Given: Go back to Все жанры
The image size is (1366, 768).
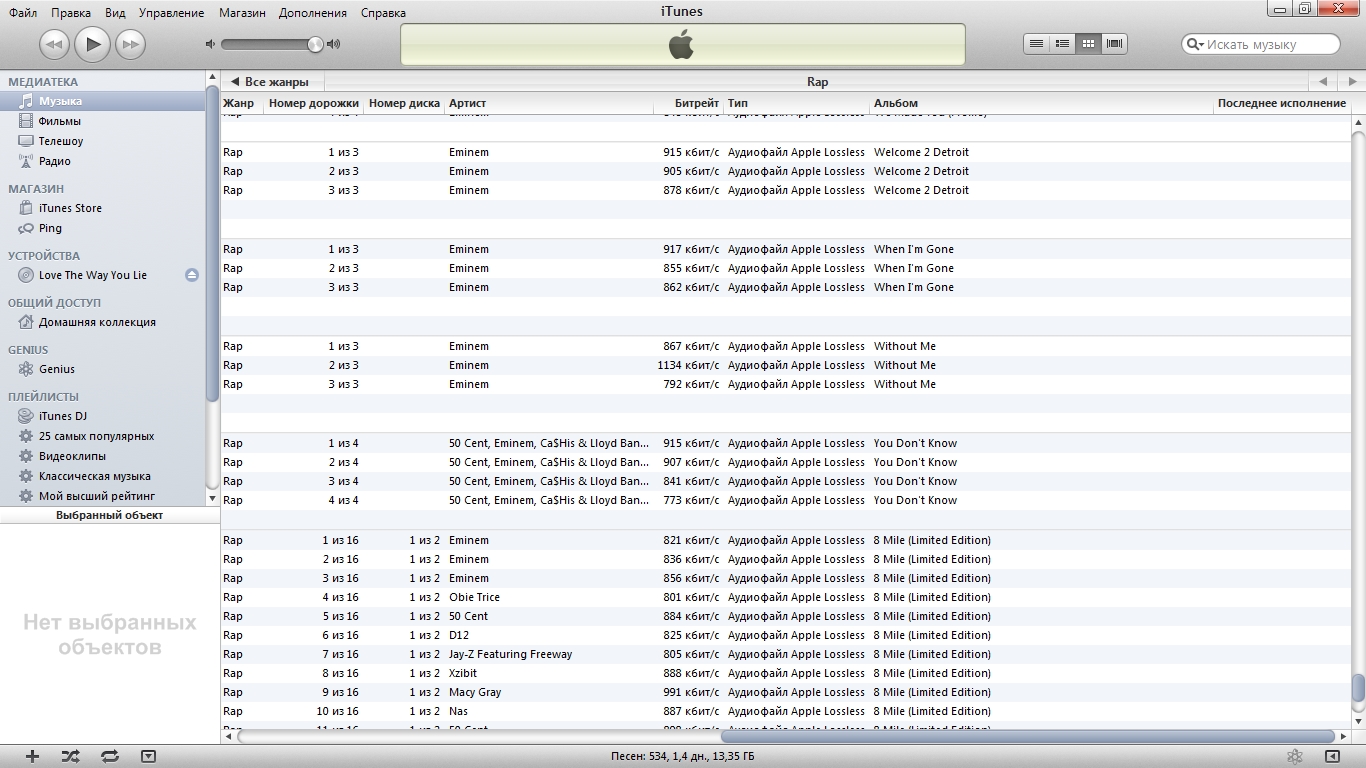Looking at the screenshot, I should point(272,82).
